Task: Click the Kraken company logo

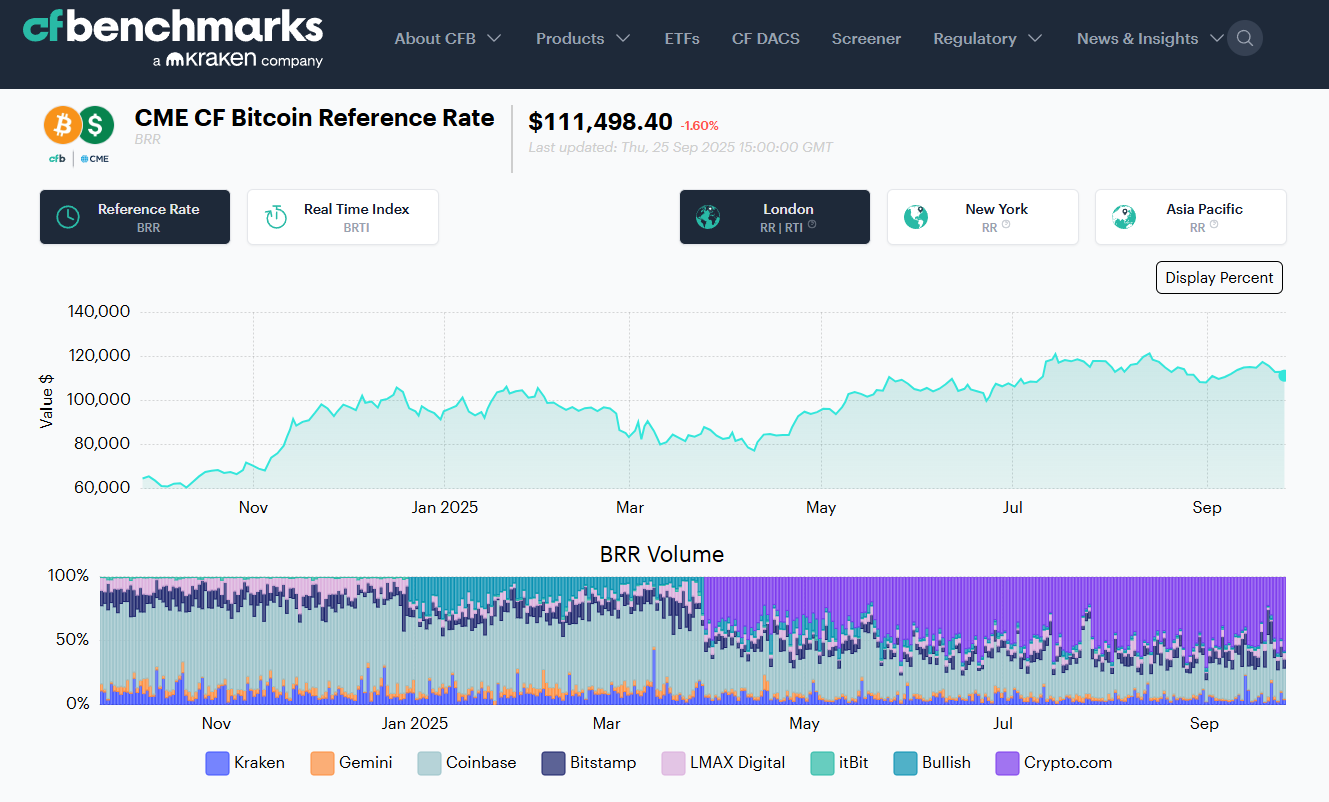Action: coord(237,60)
